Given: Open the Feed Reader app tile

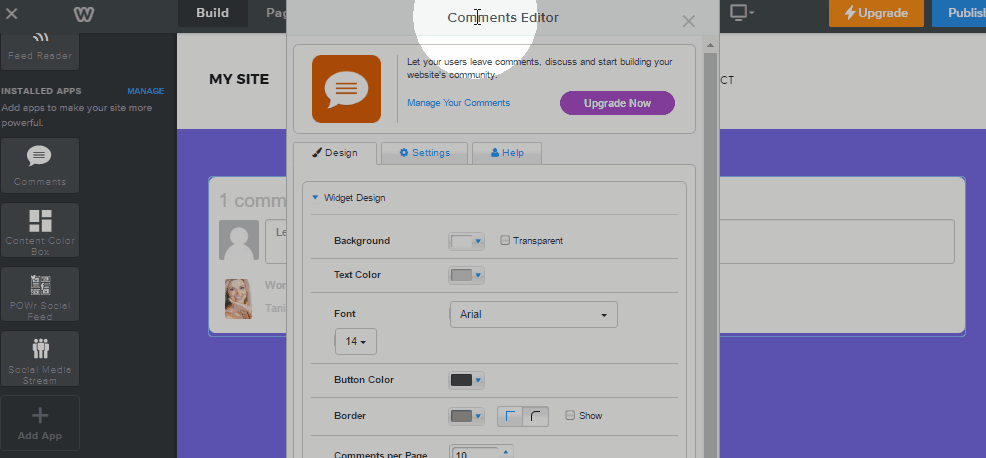Looking at the screenshot, I should [x=40, y=50].
